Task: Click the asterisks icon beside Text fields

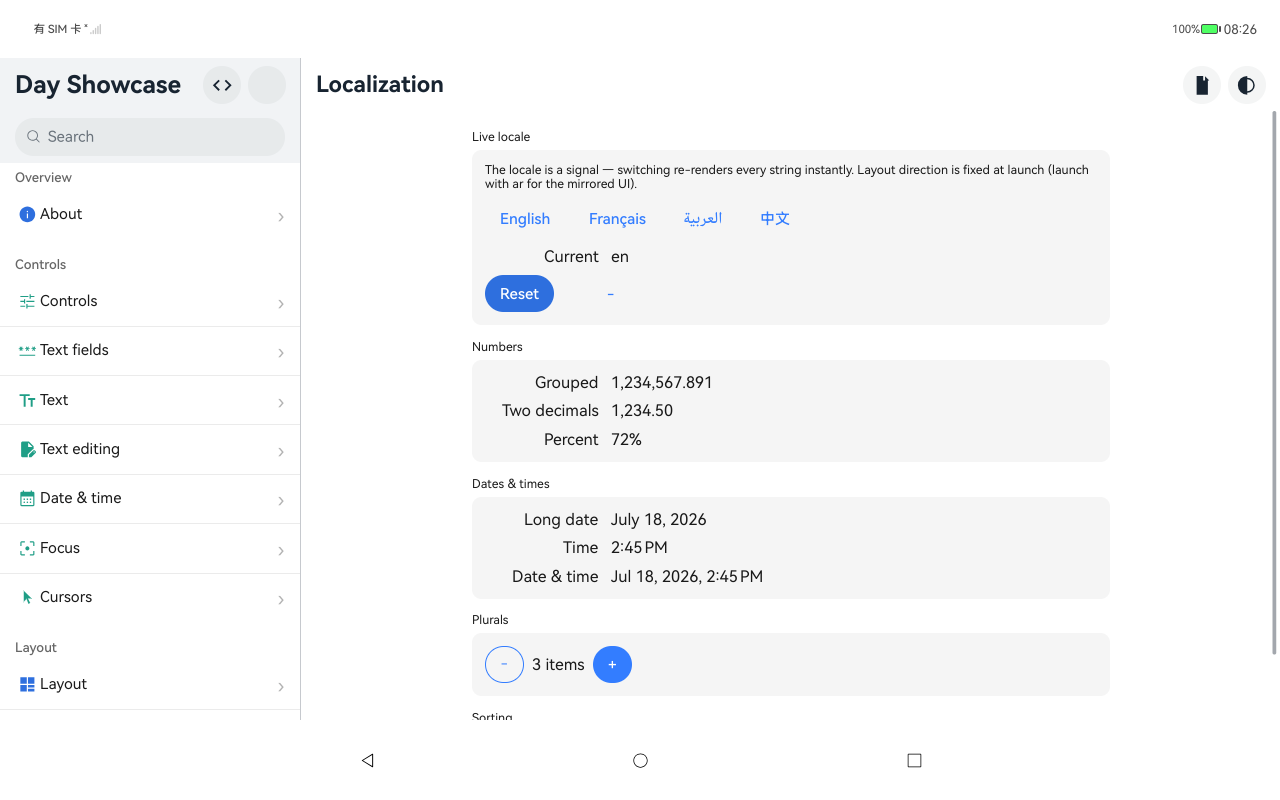Action: pos(27,350)
